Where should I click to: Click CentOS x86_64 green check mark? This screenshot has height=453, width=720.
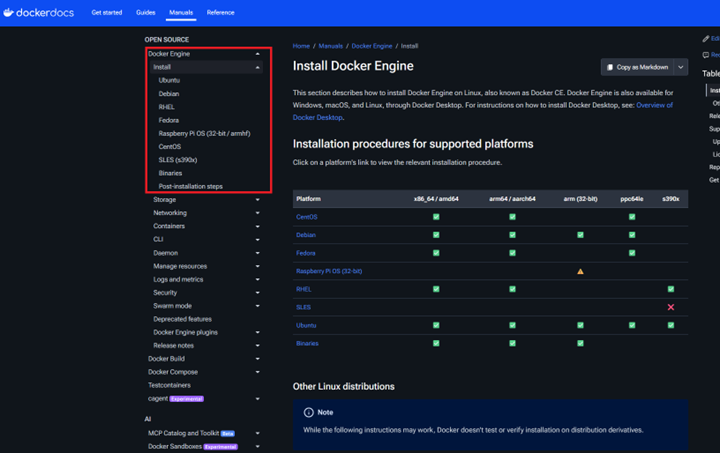click(436, 217)
